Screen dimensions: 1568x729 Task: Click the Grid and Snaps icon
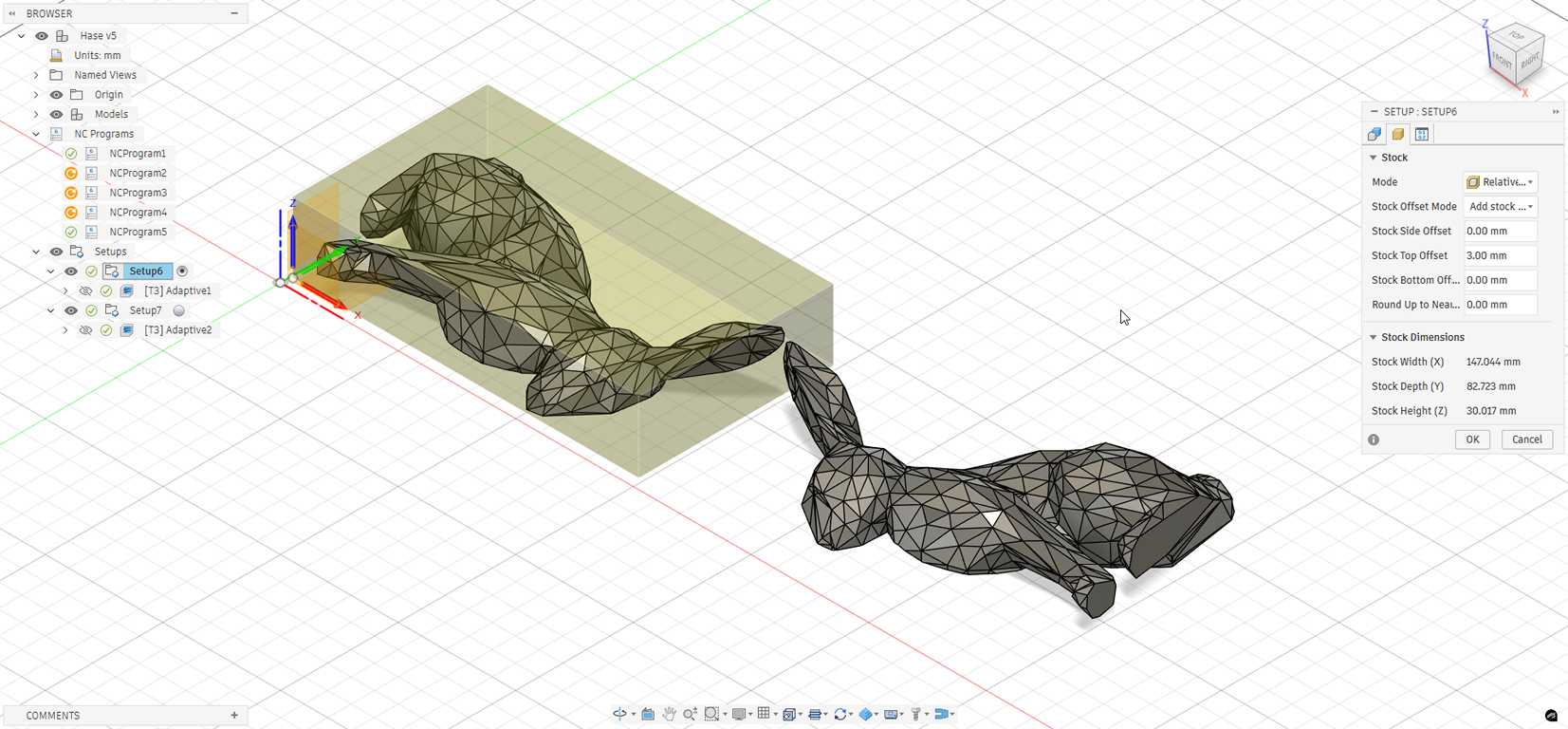point(764,714)
